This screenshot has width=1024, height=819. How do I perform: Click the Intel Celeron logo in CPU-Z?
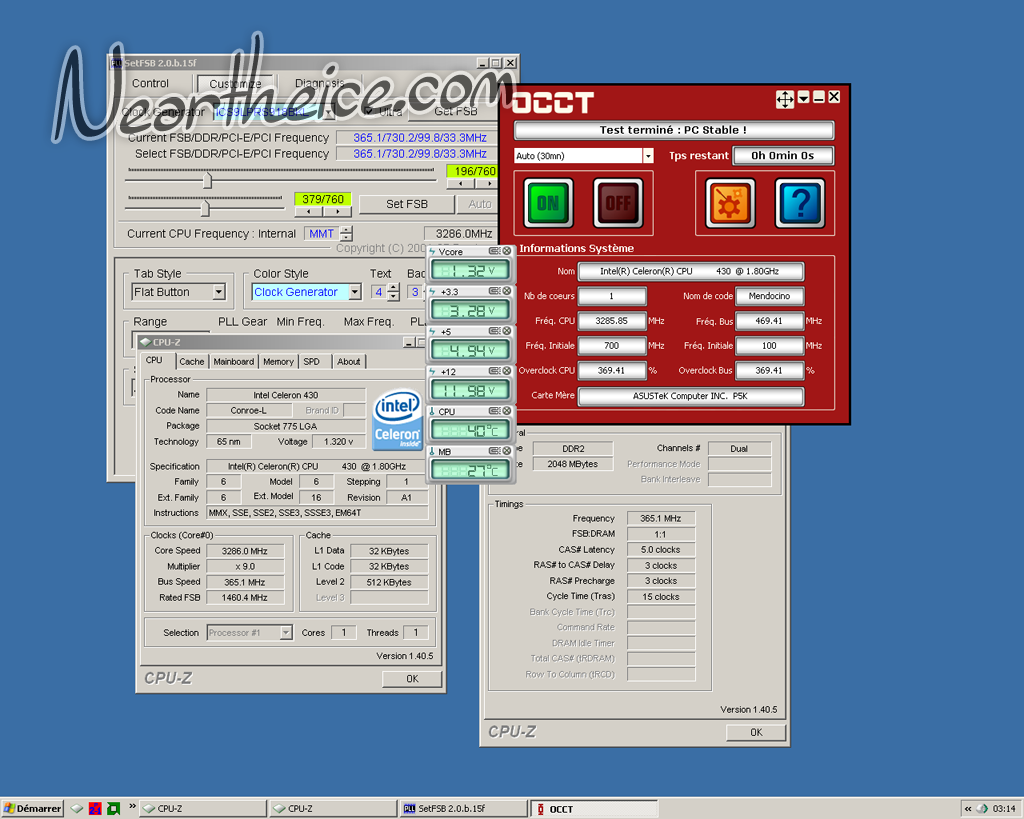[x=397, y=421]
